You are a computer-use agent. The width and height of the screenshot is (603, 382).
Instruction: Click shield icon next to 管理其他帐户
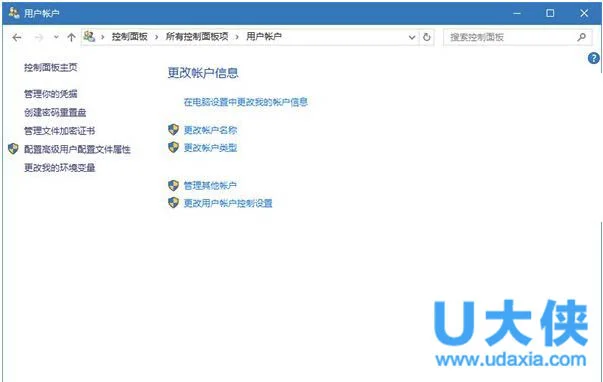[173, 185]
